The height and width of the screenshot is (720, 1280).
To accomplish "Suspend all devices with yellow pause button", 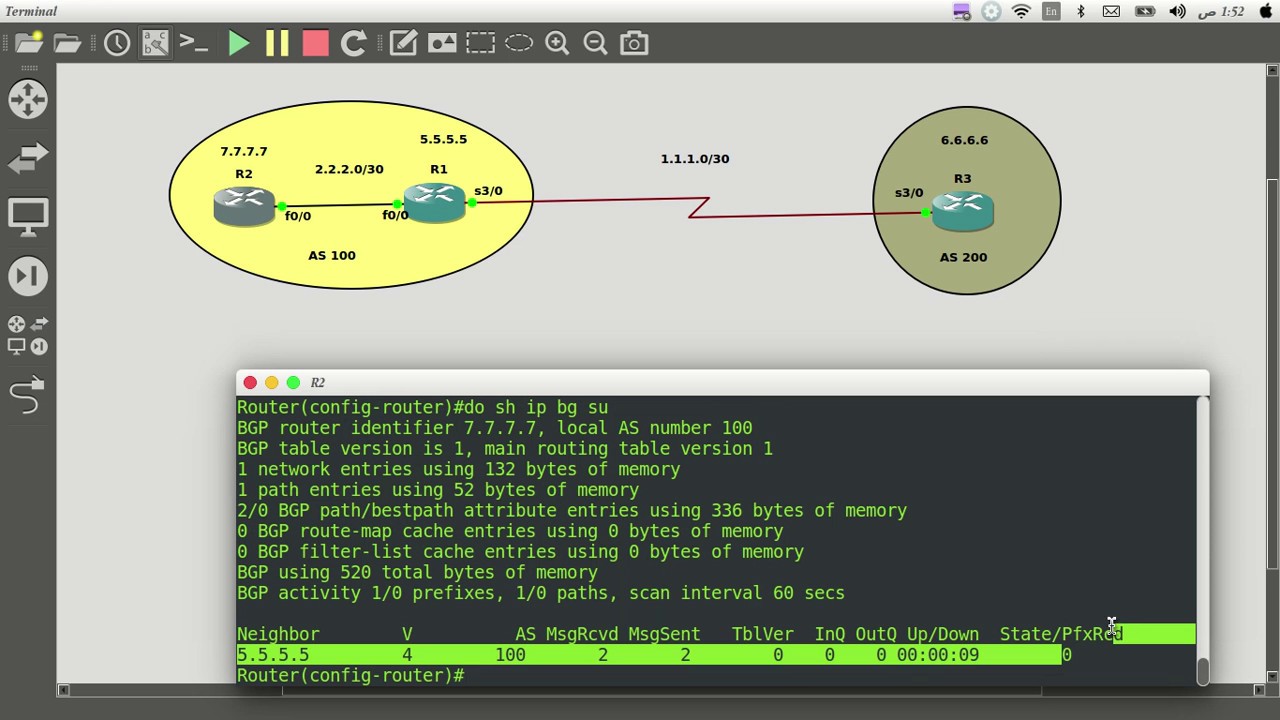I will coord(277,43).
